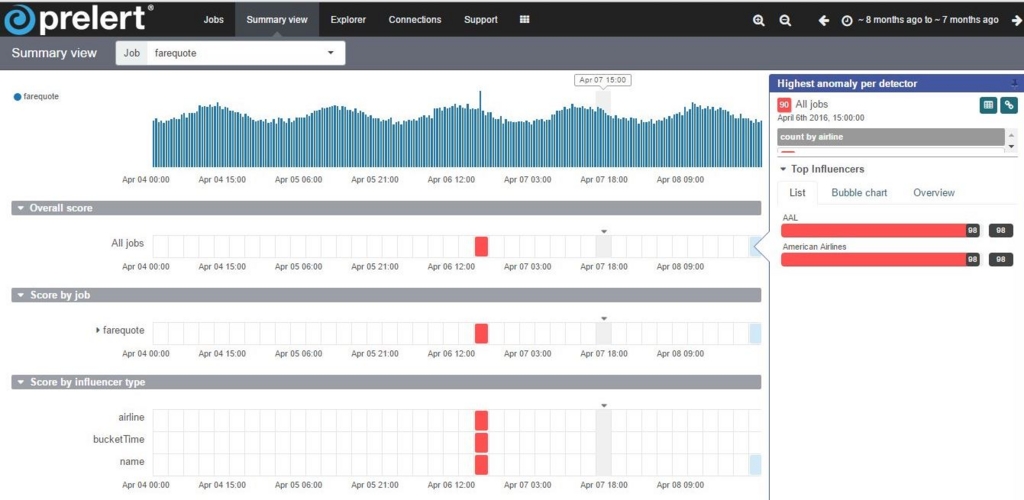This screenshot has height=500, width=1024.
Task: Go to the Explorer page
Action: [x=348, y=20]
